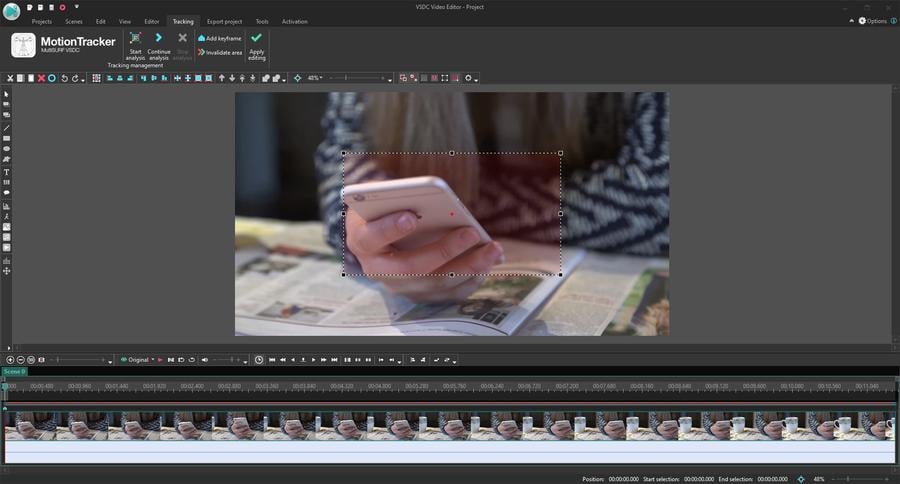
Task: Open the quick access toolbar dropdown arrow
Action: coord(76,7)
